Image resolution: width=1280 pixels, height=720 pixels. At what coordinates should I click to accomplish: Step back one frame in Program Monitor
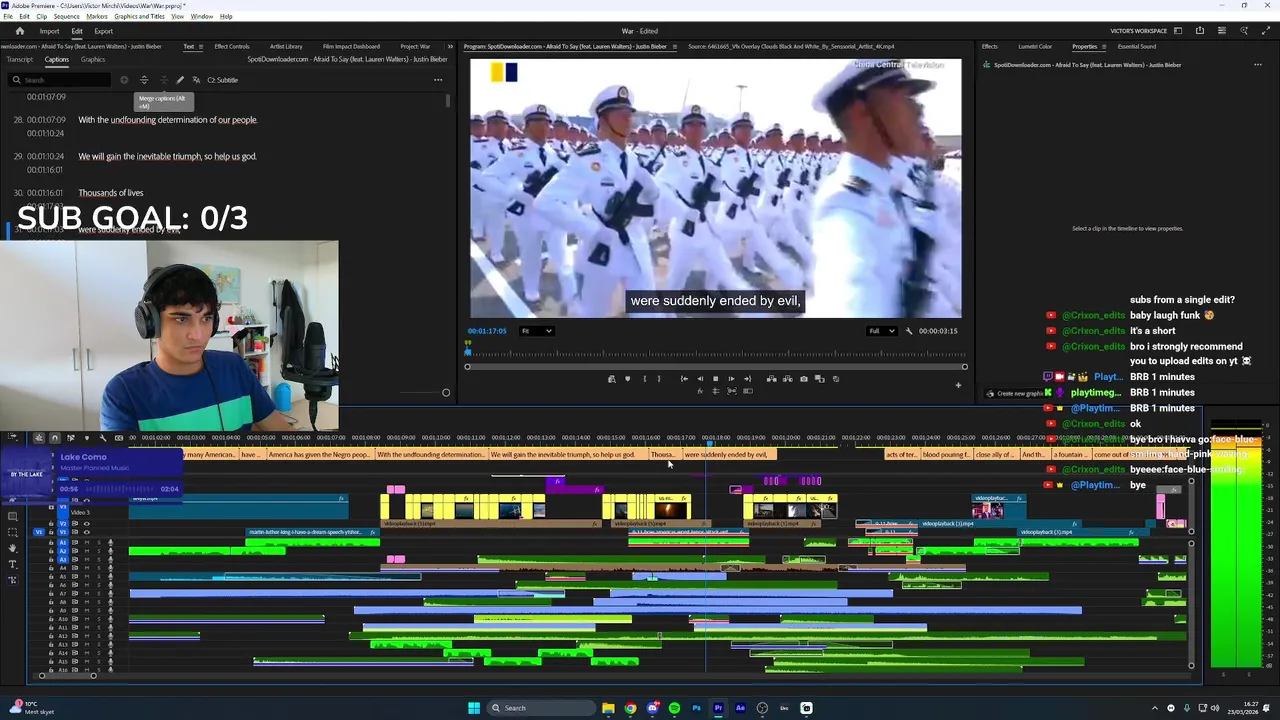700,379
